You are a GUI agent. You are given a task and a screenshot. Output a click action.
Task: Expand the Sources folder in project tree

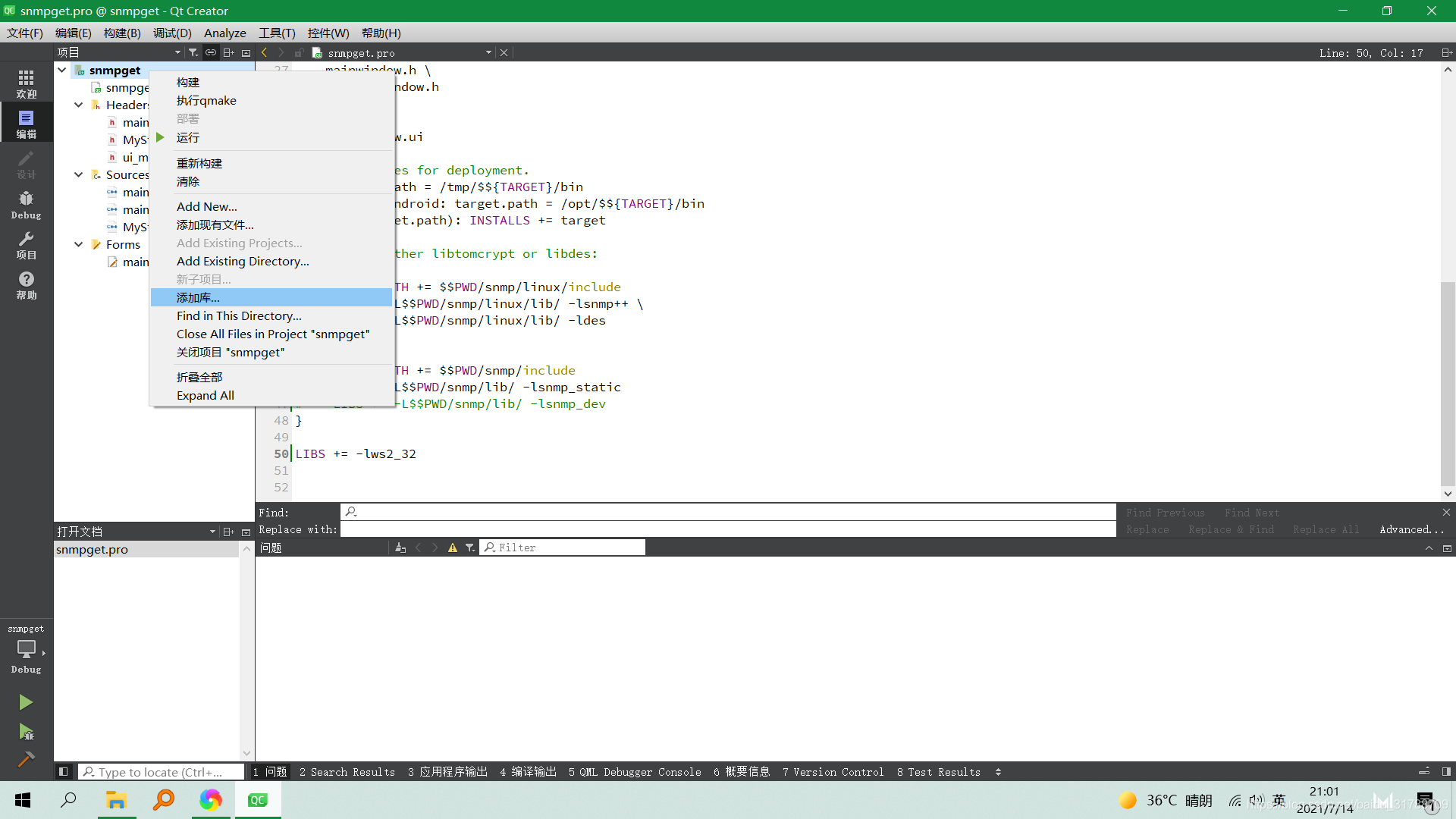[x=78, y=174]
